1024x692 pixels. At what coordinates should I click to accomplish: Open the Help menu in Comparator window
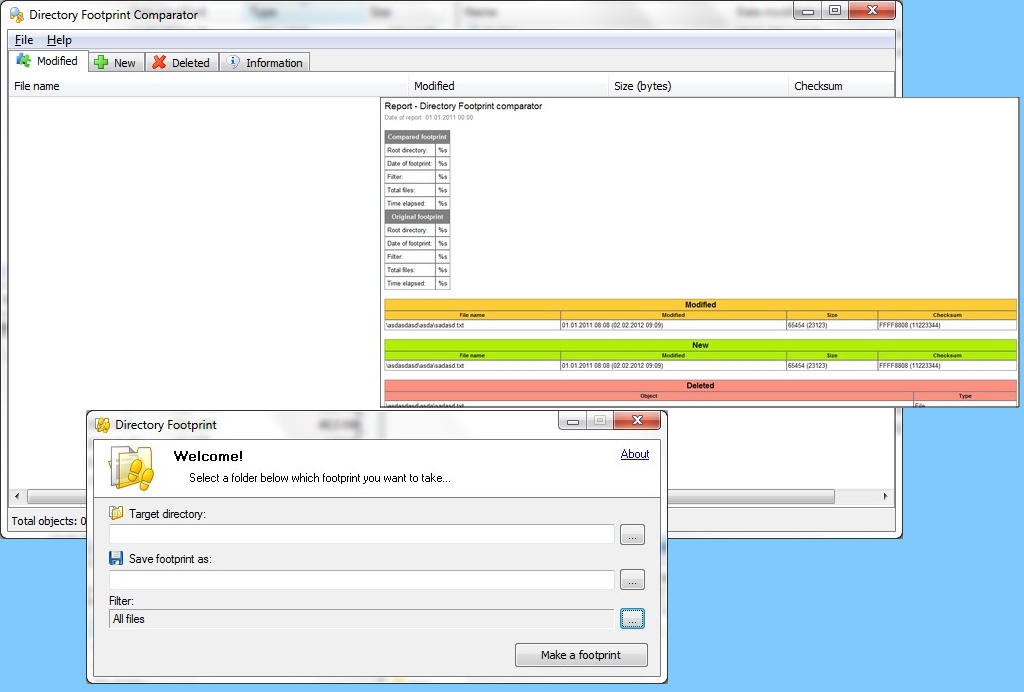pos(59,40)
